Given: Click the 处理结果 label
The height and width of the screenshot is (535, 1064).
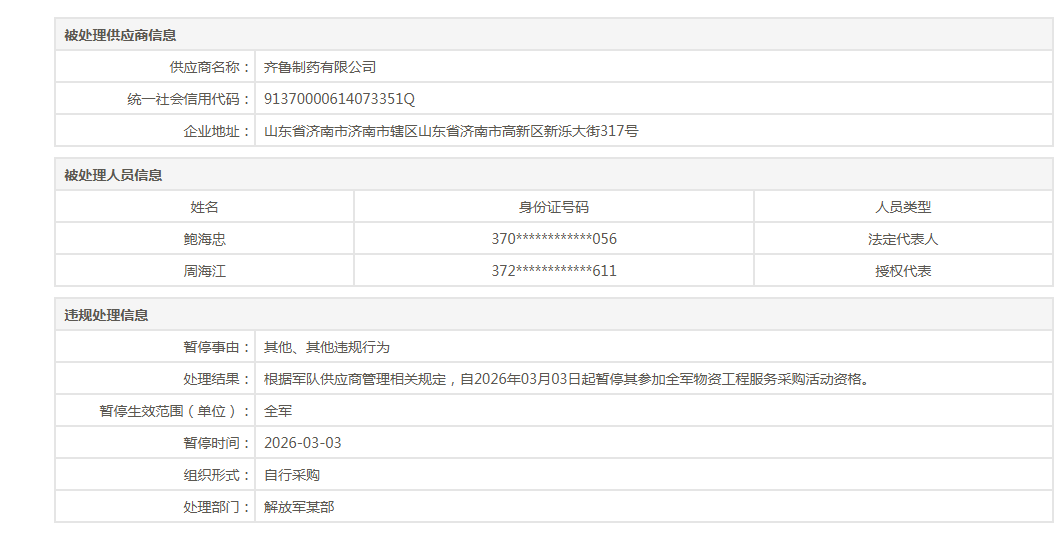Looking at the screenshot, I should pos(217,379).
